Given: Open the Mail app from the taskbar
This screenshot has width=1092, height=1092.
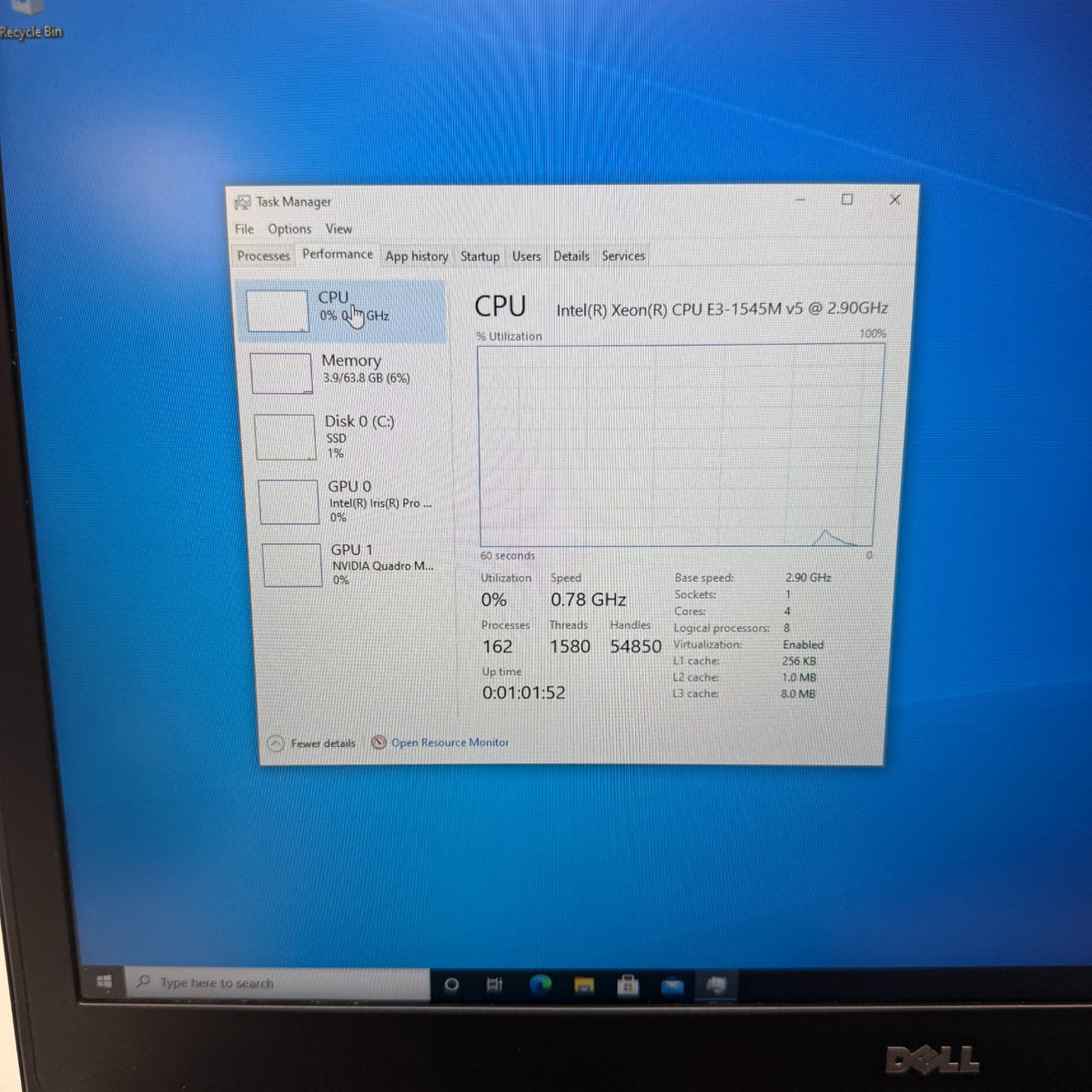Looking at the screenshot, I should coord(672,986).
